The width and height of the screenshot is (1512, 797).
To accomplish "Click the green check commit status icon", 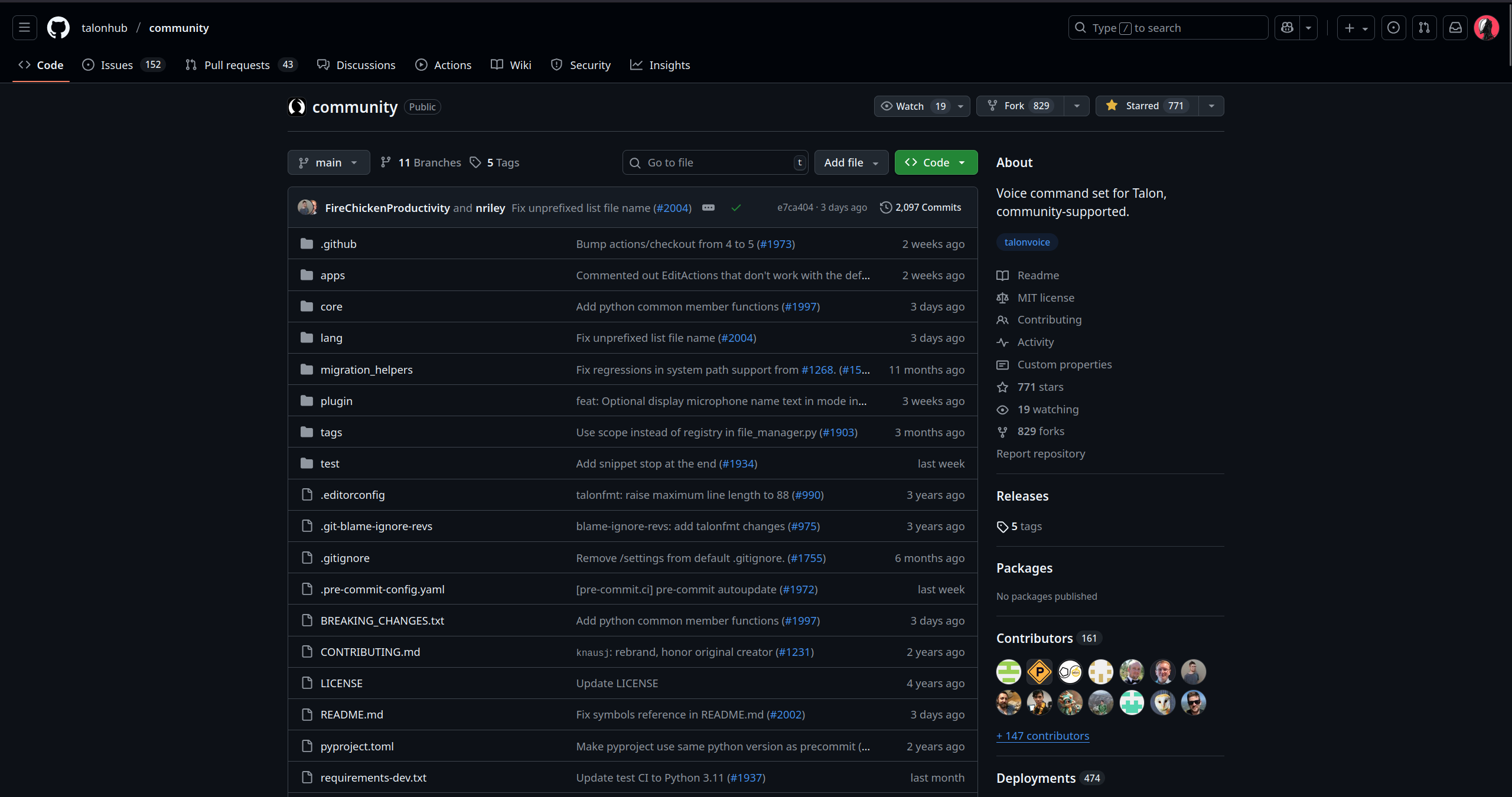I will click(736, 208).
